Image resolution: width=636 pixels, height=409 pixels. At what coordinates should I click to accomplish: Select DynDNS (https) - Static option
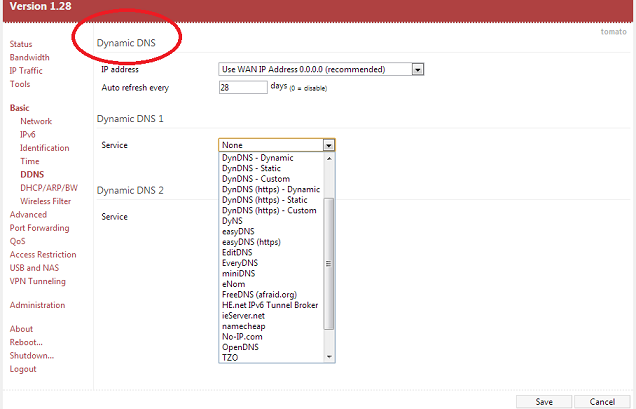[x=271, y=200]
